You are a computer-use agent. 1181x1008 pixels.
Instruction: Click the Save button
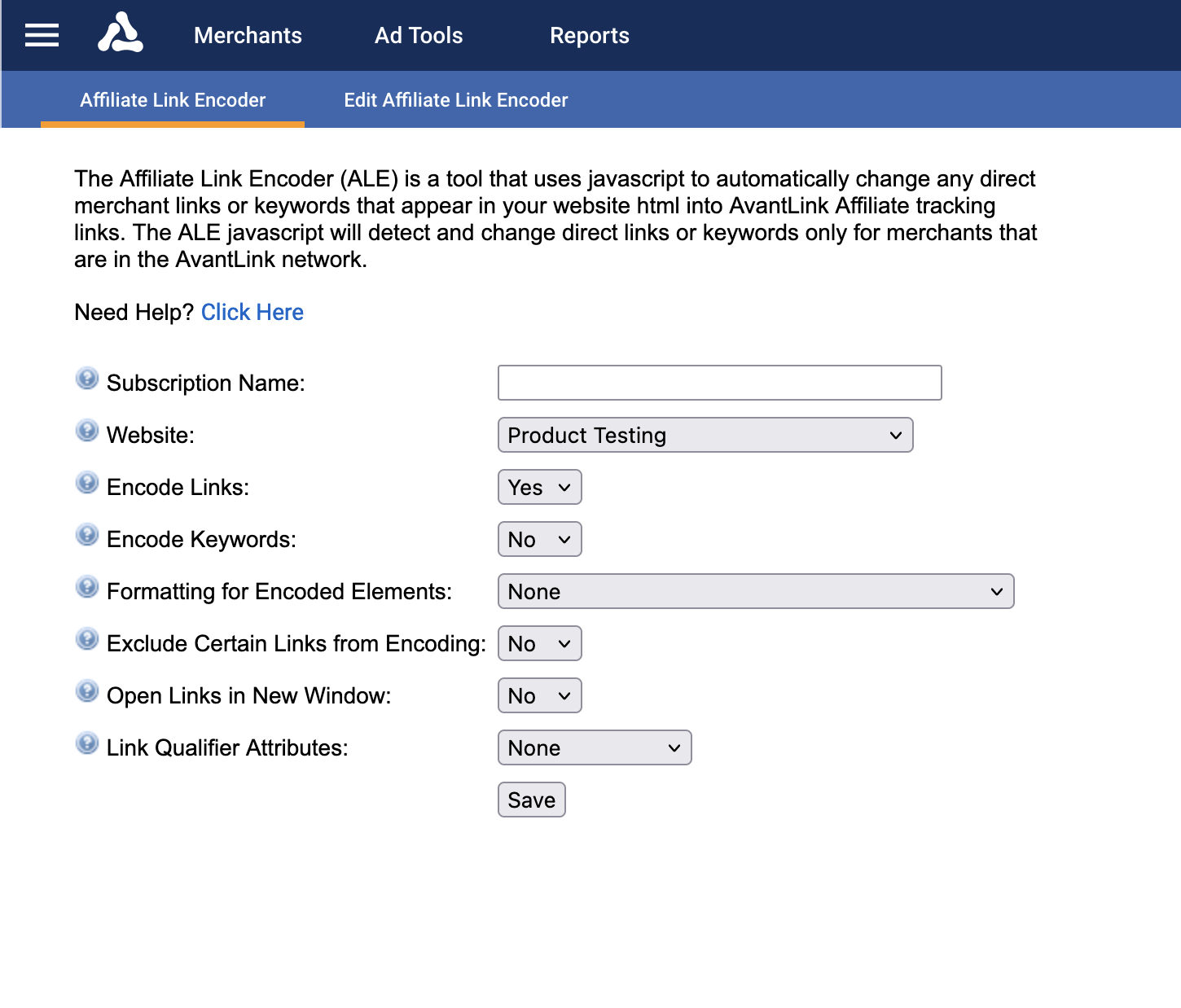[x=532, y=800]
